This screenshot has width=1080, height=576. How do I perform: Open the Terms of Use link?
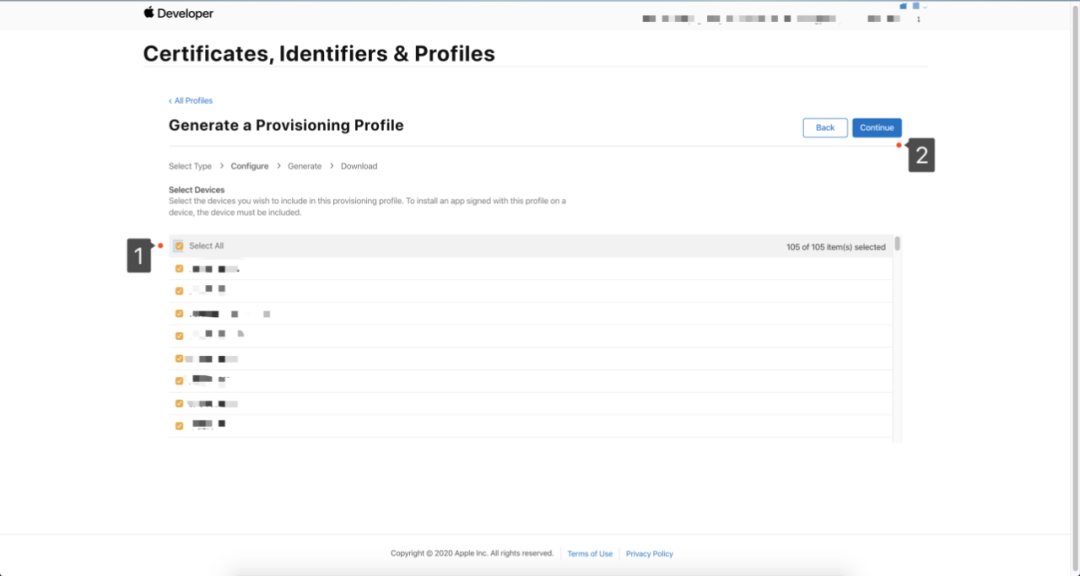pyautogui.click(x=590, y=554)
